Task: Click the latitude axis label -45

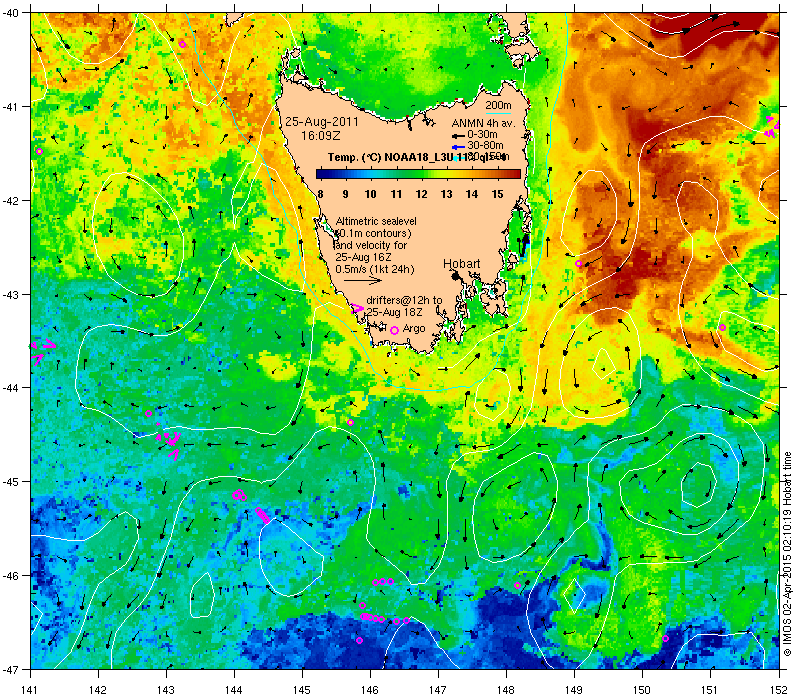Action: point(9,482)
